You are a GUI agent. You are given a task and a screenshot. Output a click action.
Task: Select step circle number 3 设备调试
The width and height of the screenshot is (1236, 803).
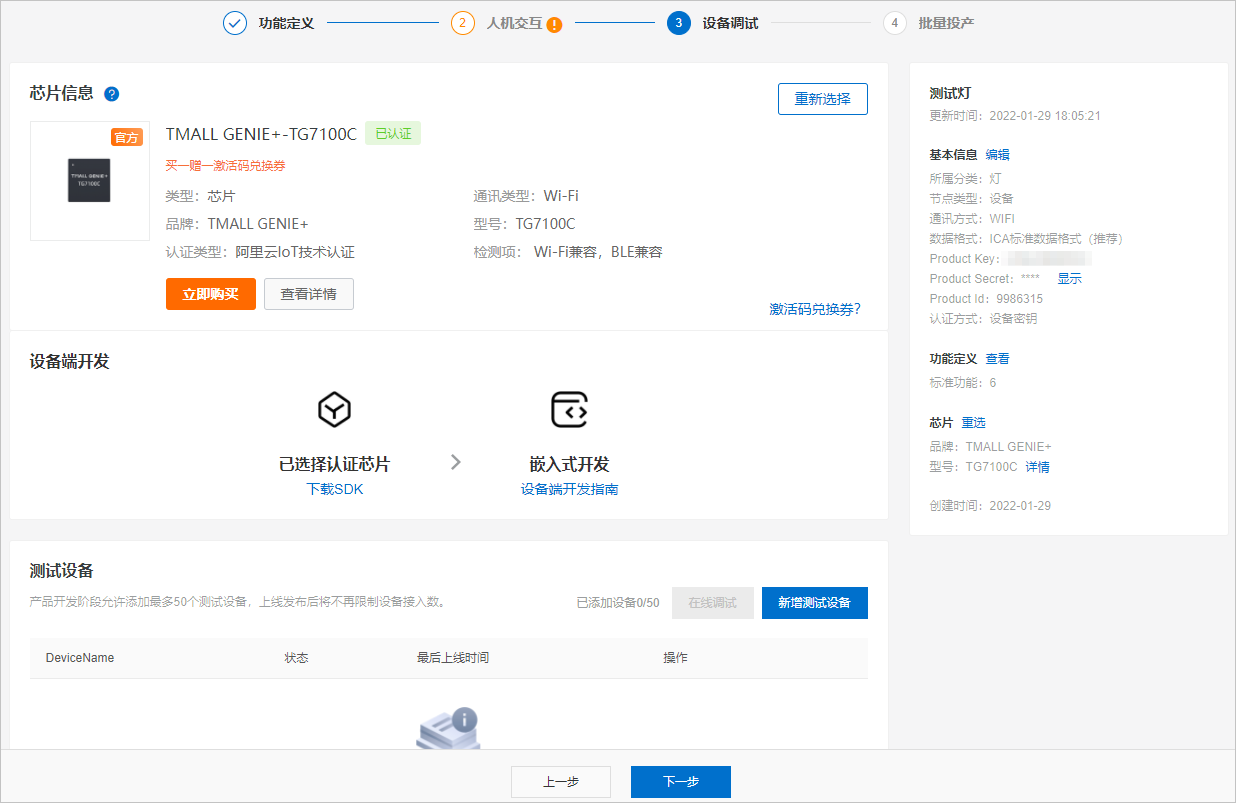[679, 23]
